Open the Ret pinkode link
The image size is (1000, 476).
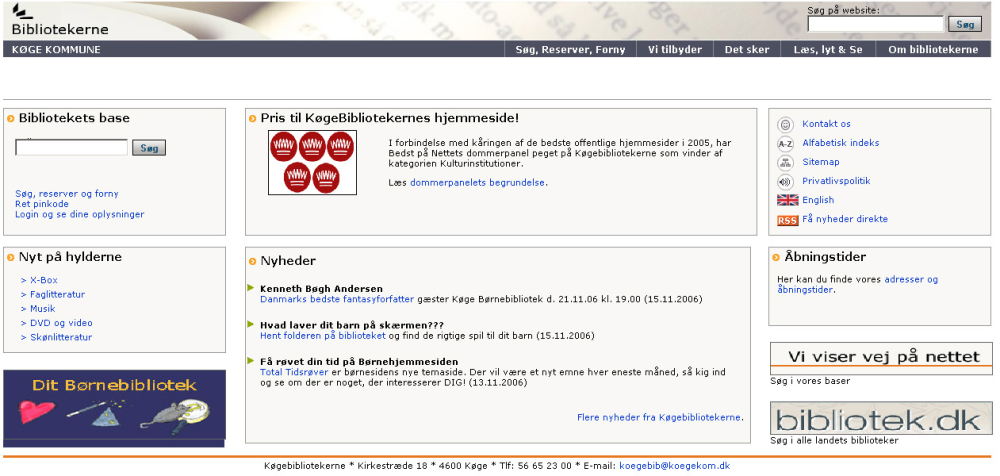click(x=42, y=204)
